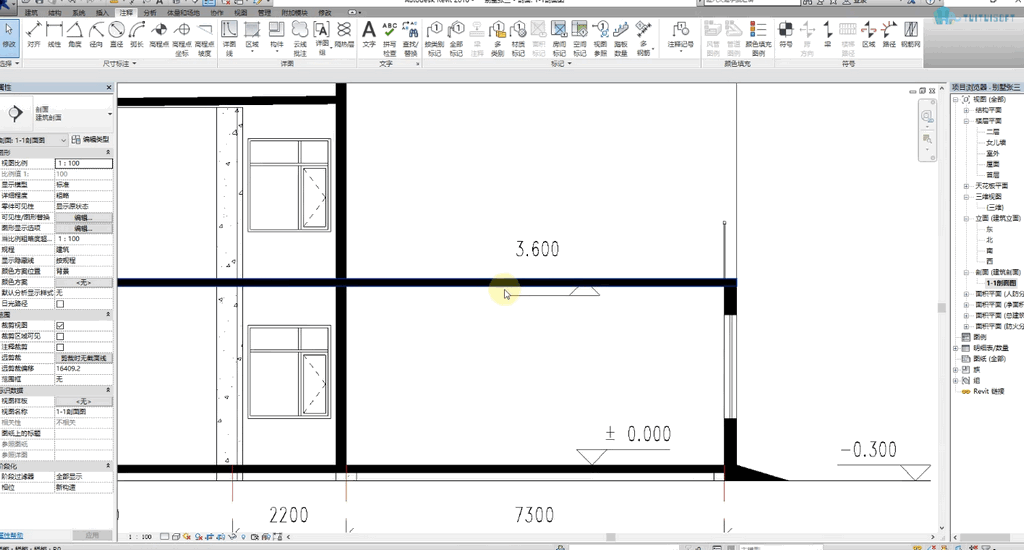Open the 剖面 type selector dropdown
The image size is (1024, 550).
coord(110,114)
